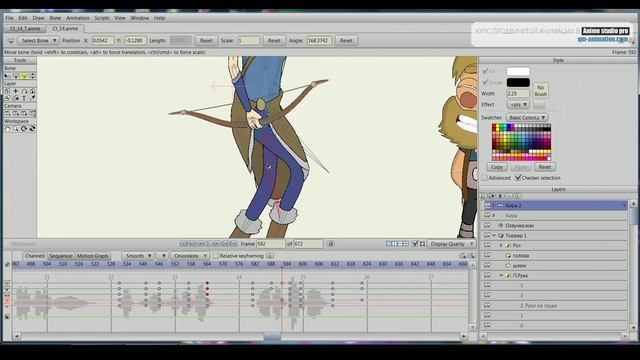640x360 pixels.
Task: Toggle visibility of the Торвар 1 layer
Action: pyautogui.click(x=487, y=236)
